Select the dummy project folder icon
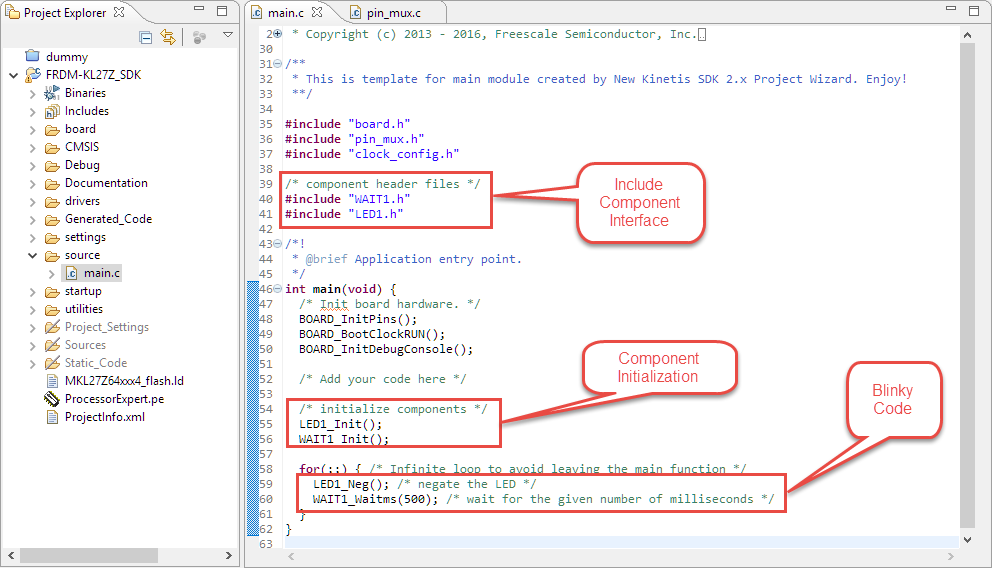Screen dimensions: 992x568 (31, 57)
